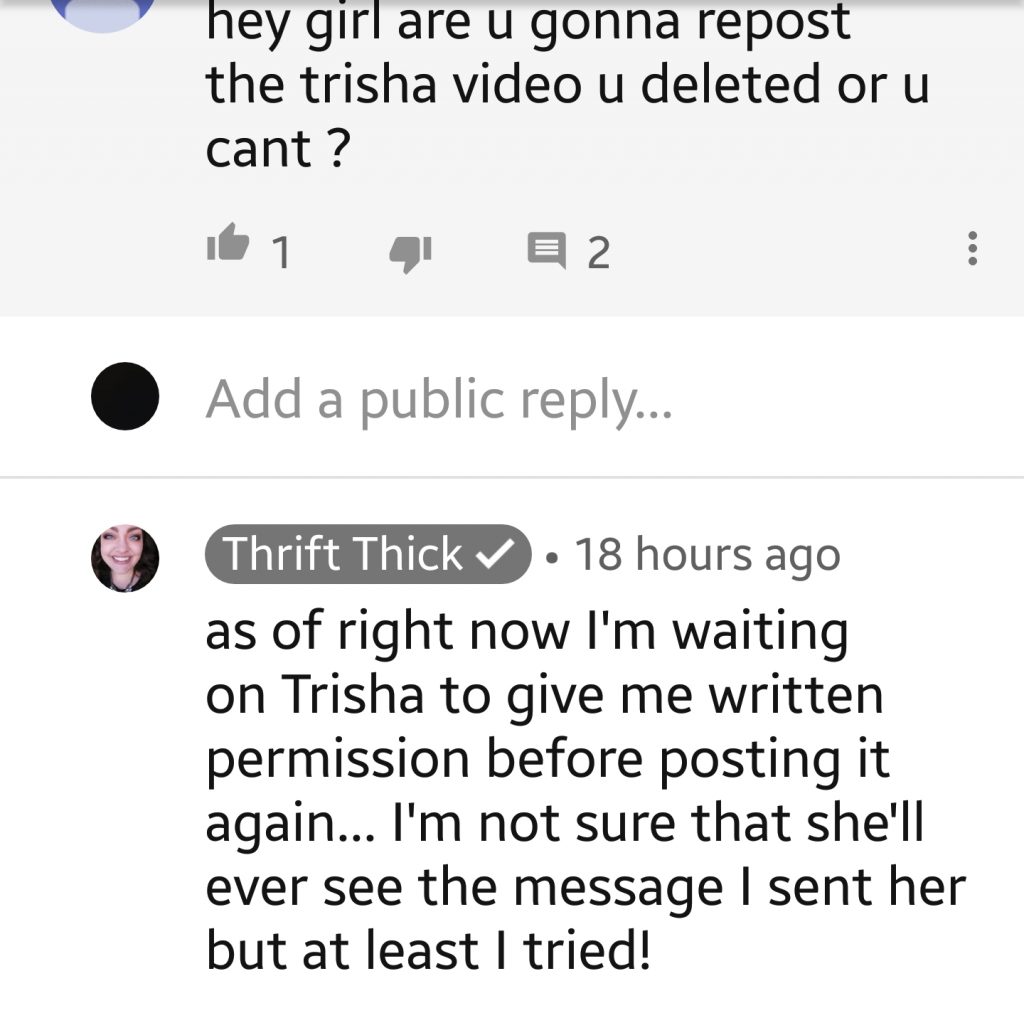The height and width of the screenshot is (1013, 1024).
Task: Click the black circular user avatar
Action: click(x=125, y=396)
